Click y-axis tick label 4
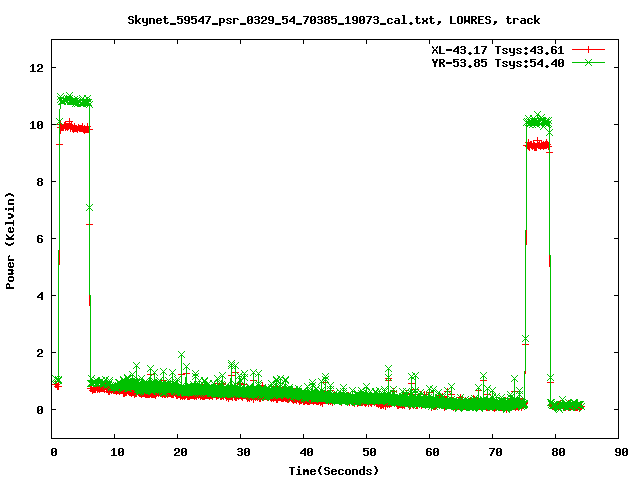 click(40, 296)
